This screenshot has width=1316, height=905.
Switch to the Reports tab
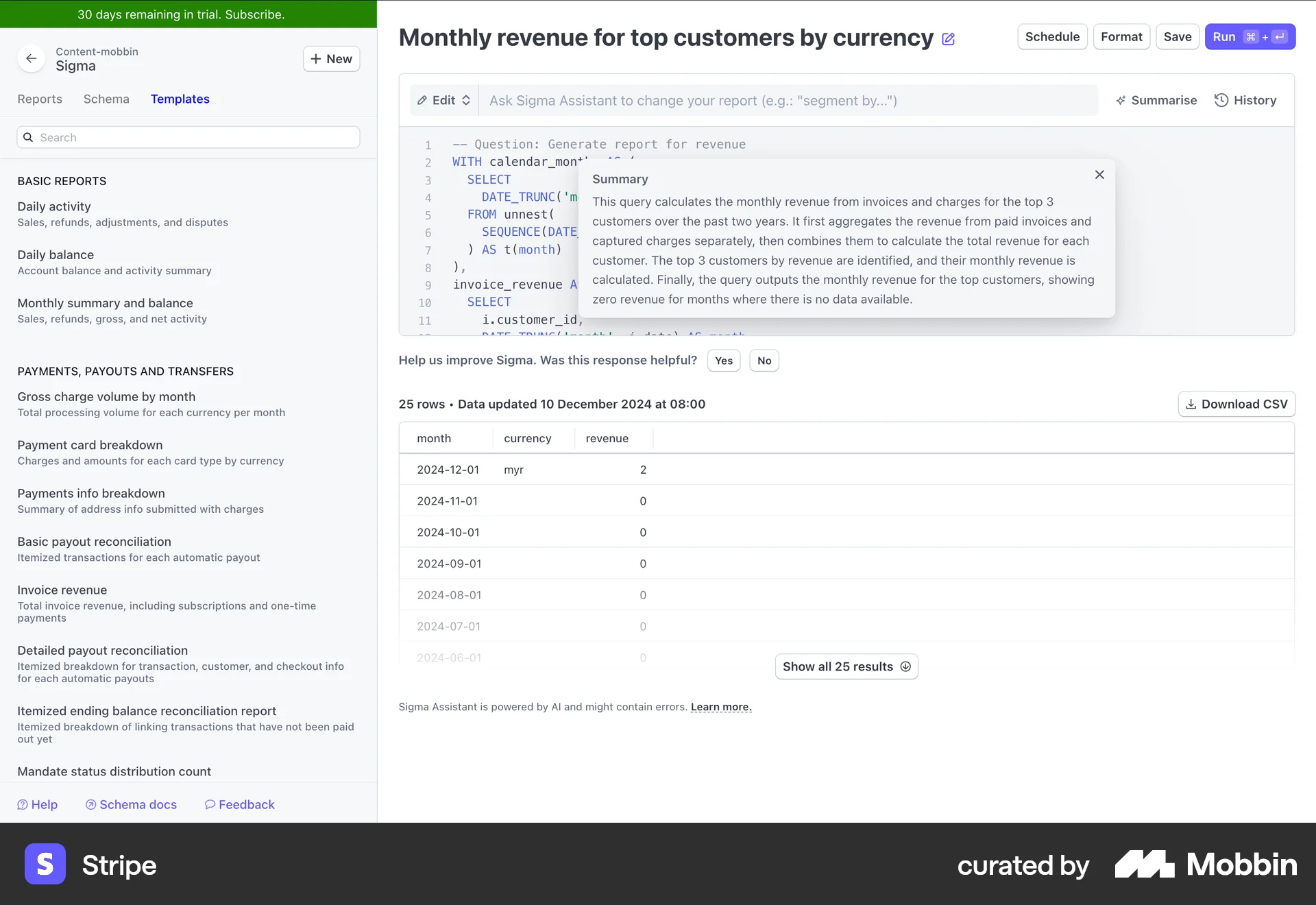click(x=39, y=99)
